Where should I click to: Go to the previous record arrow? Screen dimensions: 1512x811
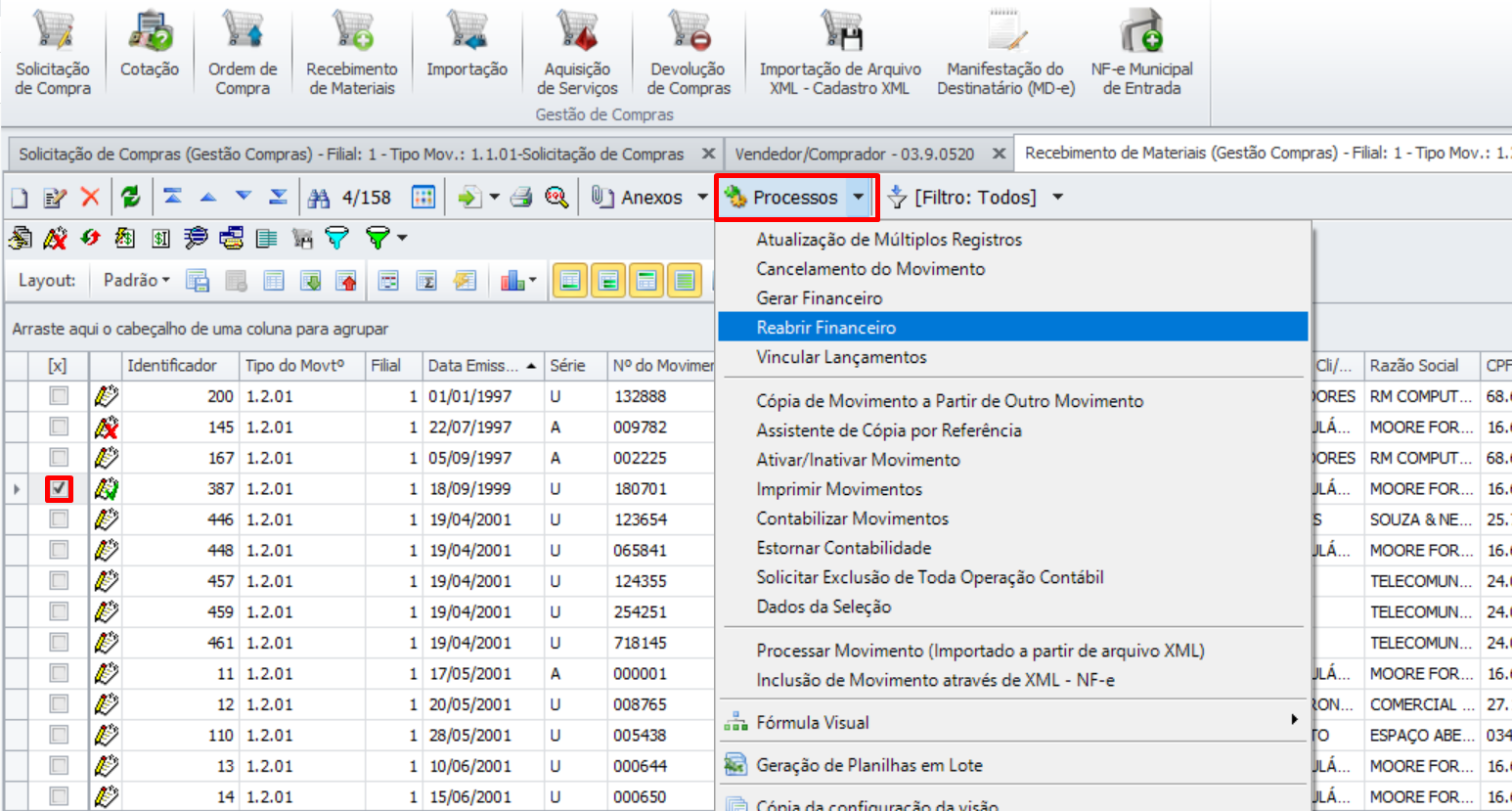pos(207,197)
